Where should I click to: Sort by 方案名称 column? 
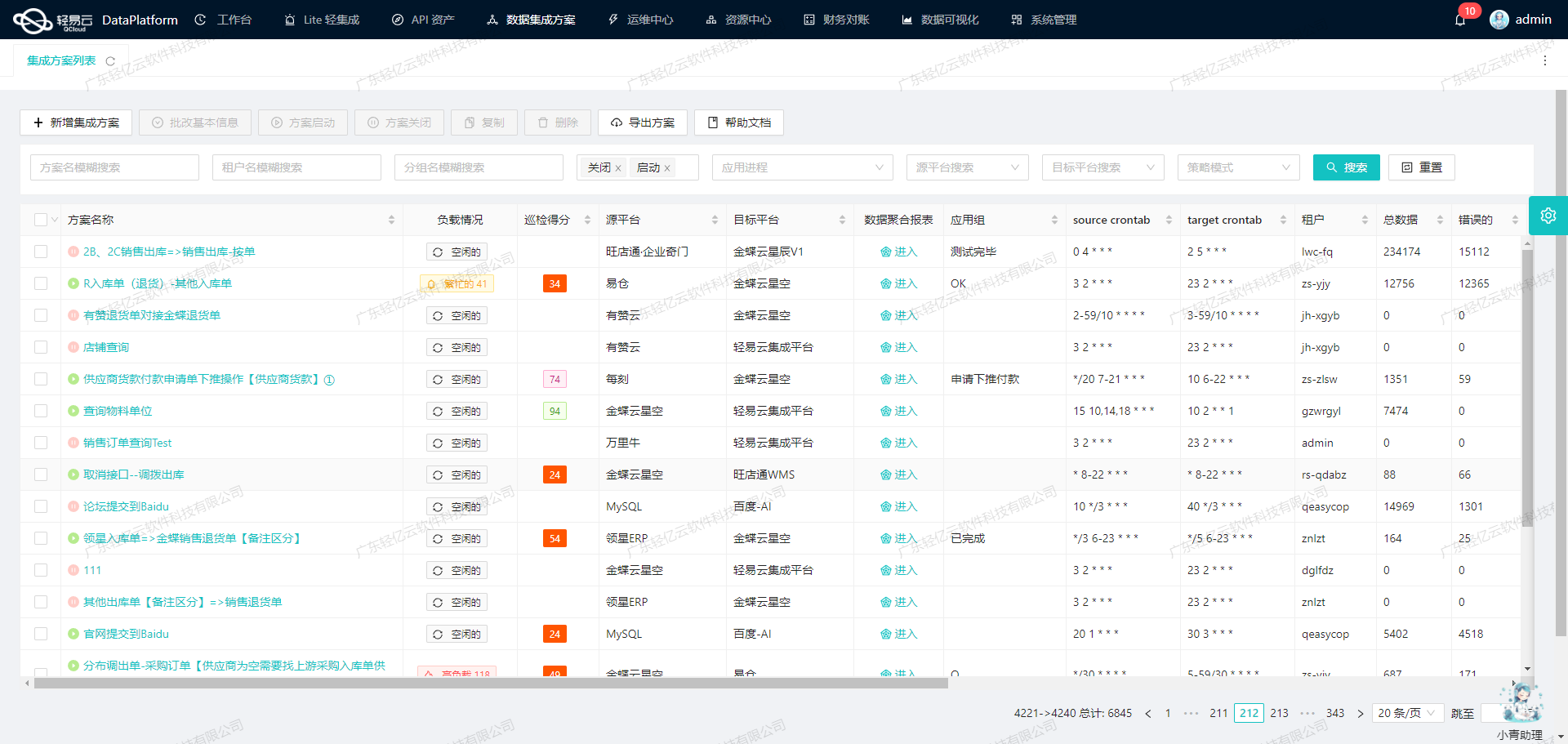click(x=391, y=220)
